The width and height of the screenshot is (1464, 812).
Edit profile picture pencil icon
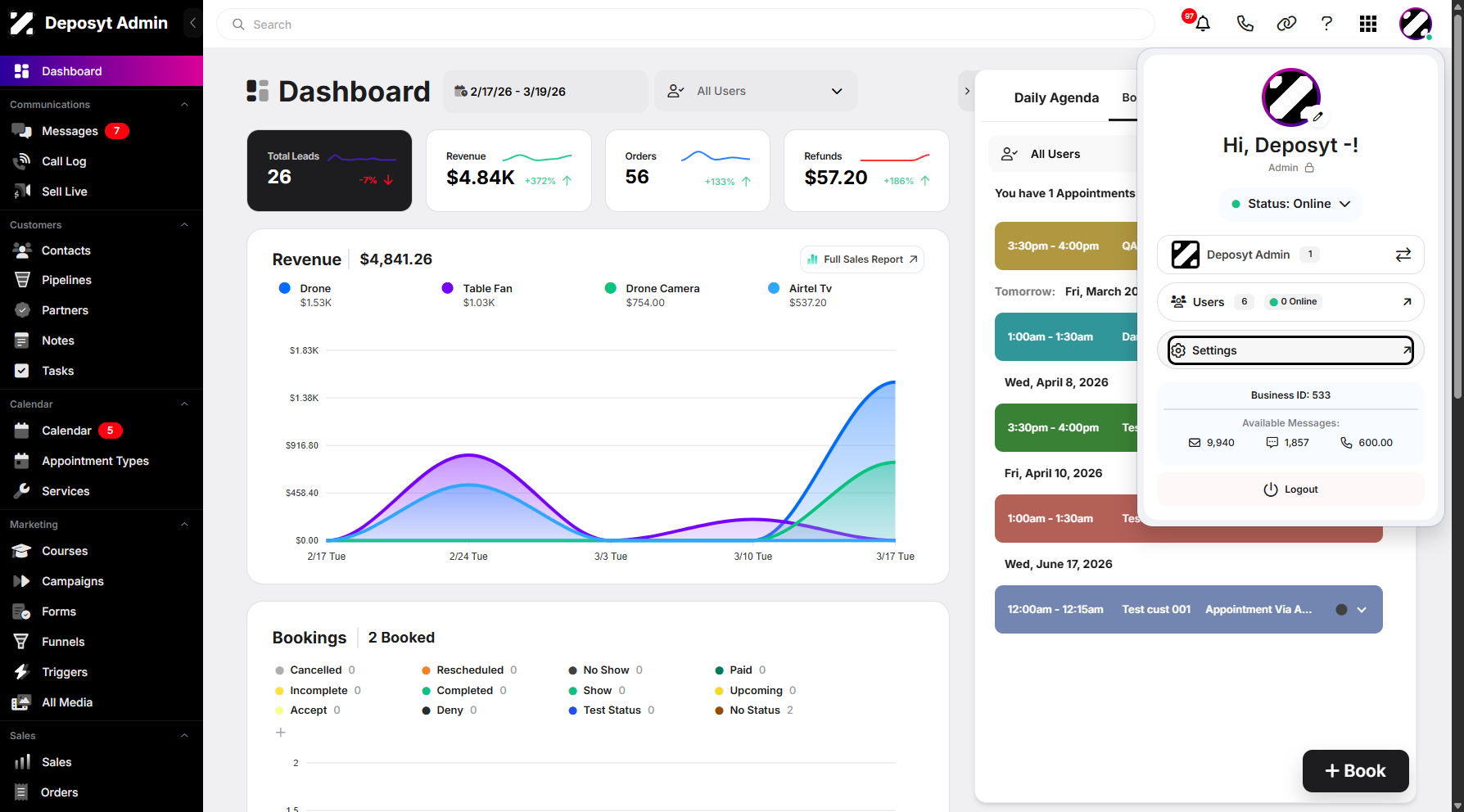tap(1317, 117)
